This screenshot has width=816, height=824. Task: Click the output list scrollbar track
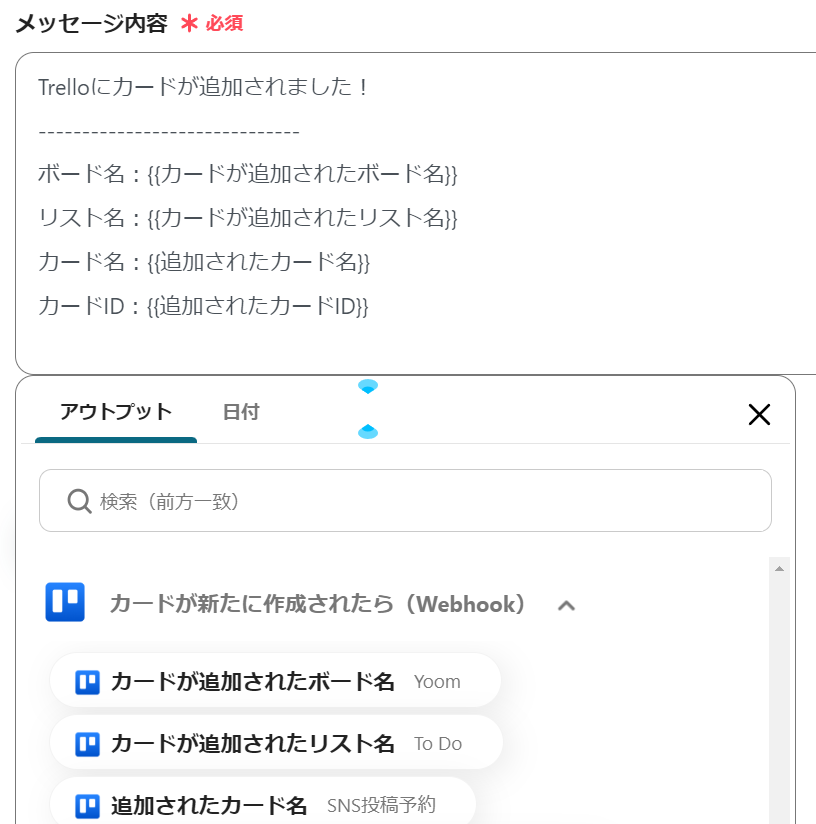coord(779,700)
